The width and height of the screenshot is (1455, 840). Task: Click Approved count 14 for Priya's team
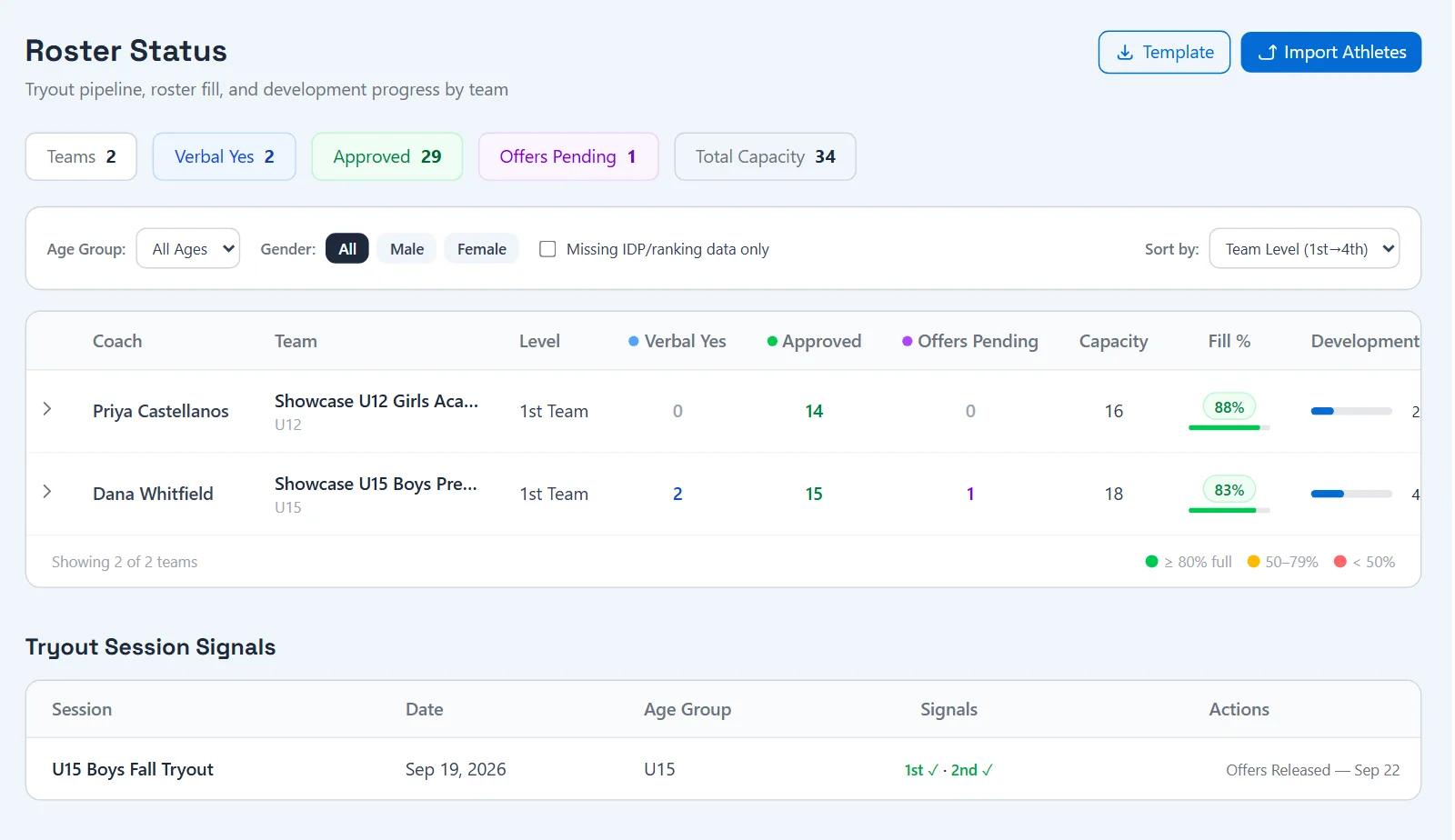pyautogui.click(x=814, y=411)
